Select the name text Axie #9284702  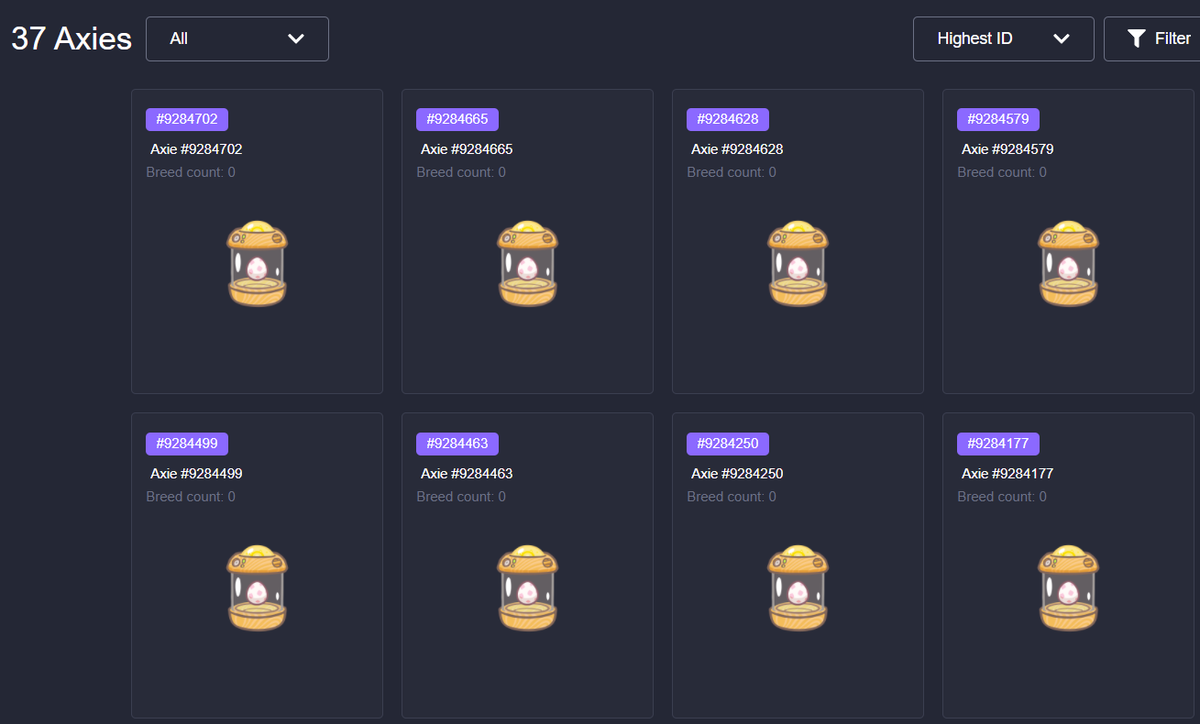pos(196,149)
